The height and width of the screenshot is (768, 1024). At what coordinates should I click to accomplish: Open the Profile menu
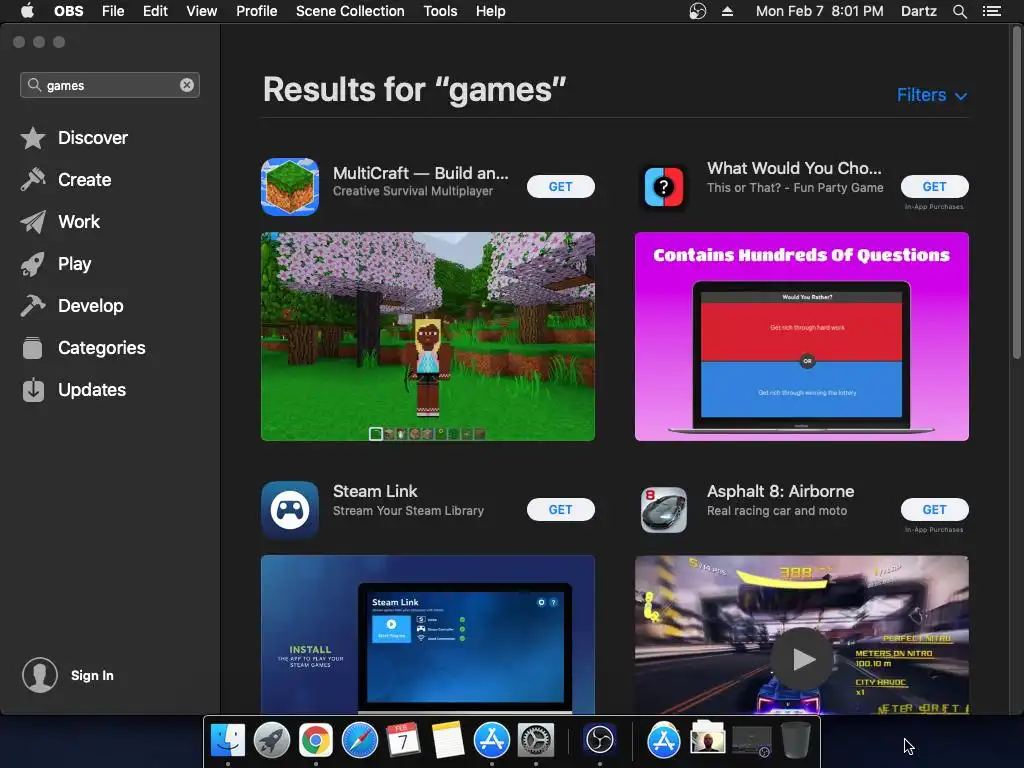(x=257, y=11)
